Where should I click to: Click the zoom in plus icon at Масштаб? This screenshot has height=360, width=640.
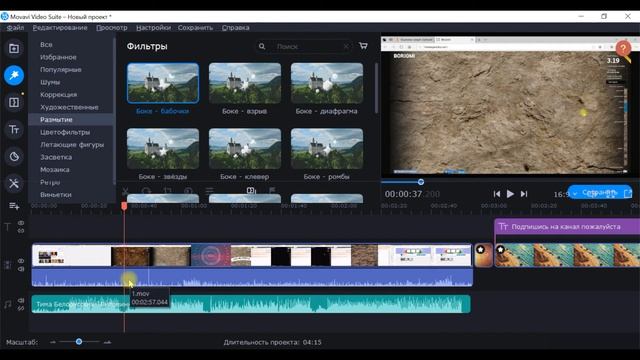(107, 342)
